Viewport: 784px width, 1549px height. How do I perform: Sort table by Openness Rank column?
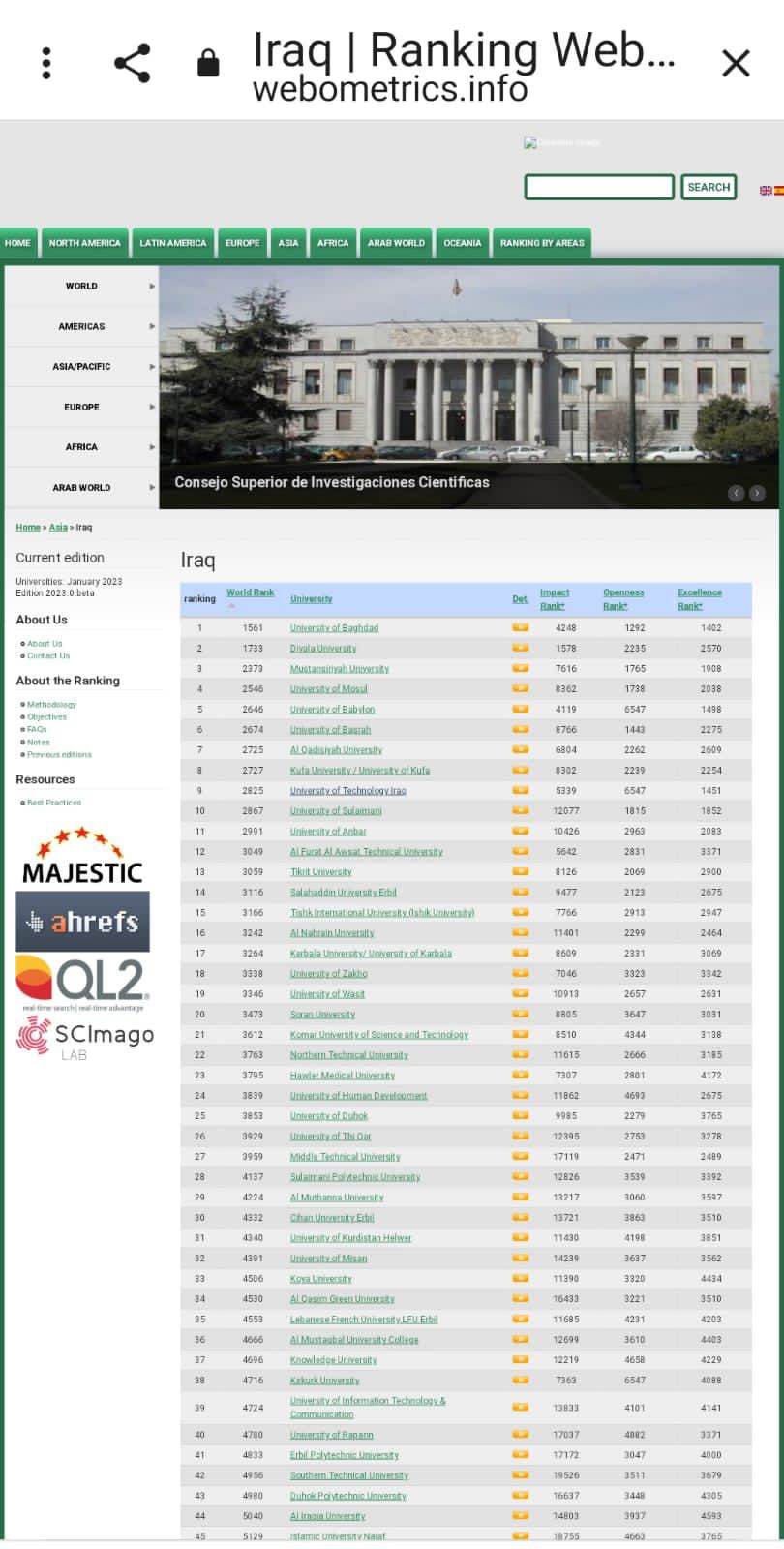pos(623,599)
